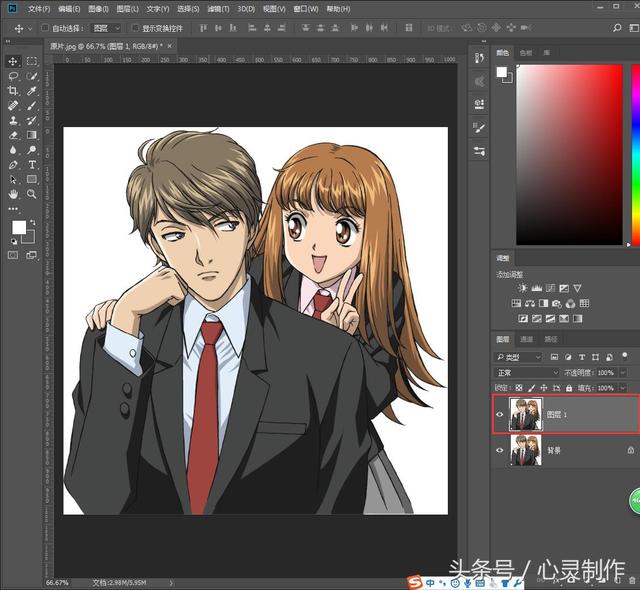Screen dimensions: 640x590
Task: Select the Gradient tool
Action: (x=31, y=135)
